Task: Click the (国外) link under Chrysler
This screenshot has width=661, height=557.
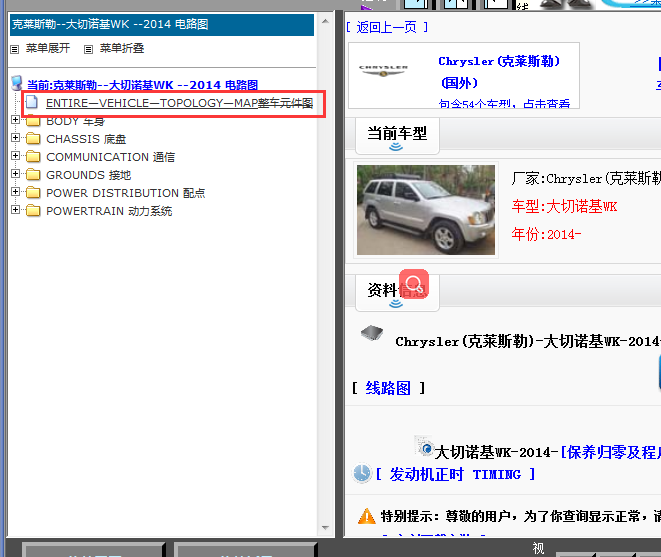Action: pyautogui.click(x=459, y=83)
